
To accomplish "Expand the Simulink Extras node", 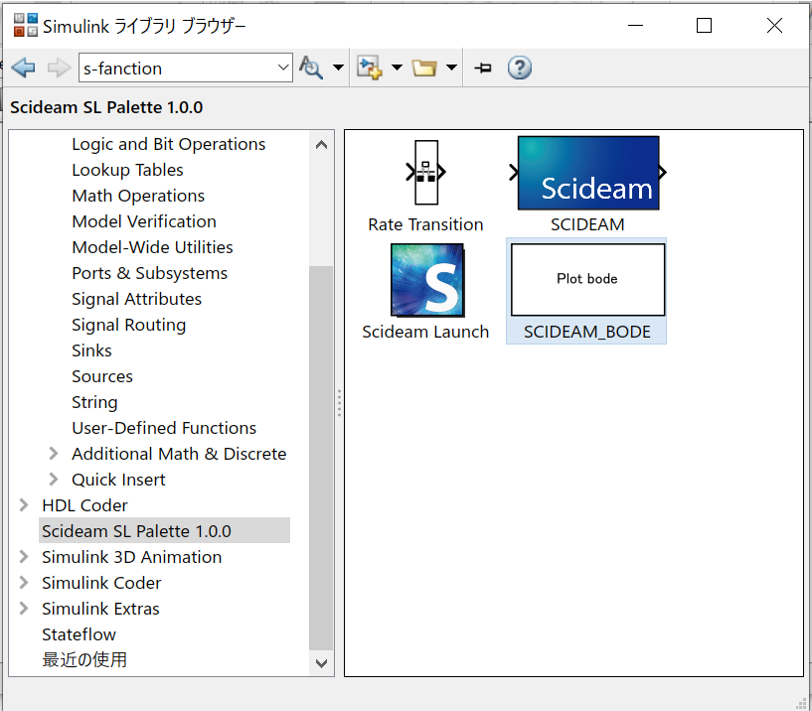I will click(23, 609).
